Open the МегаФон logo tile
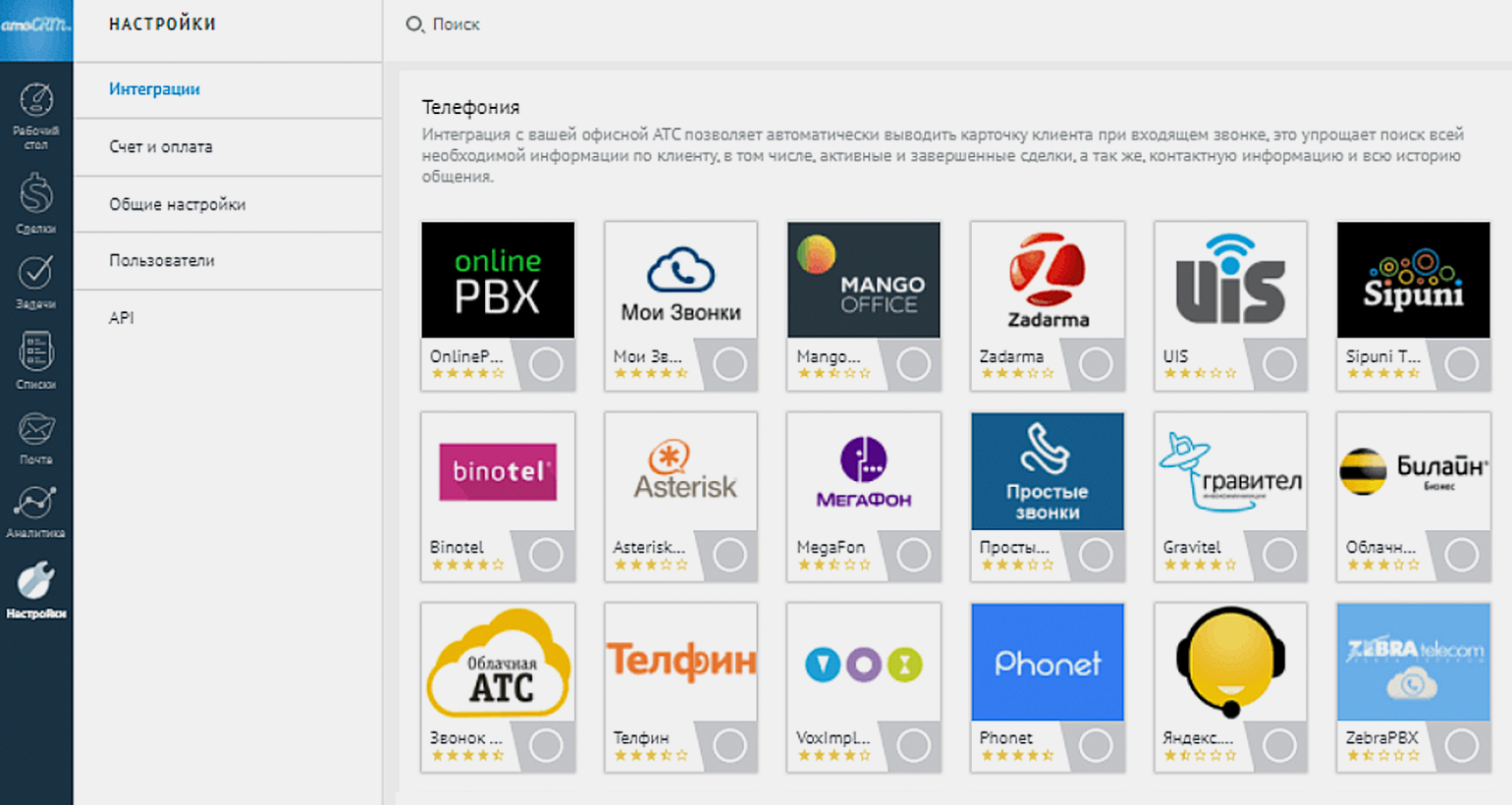Image resolution: width=1512 pixels, height=805 pixels. click(x=864, y=471)
